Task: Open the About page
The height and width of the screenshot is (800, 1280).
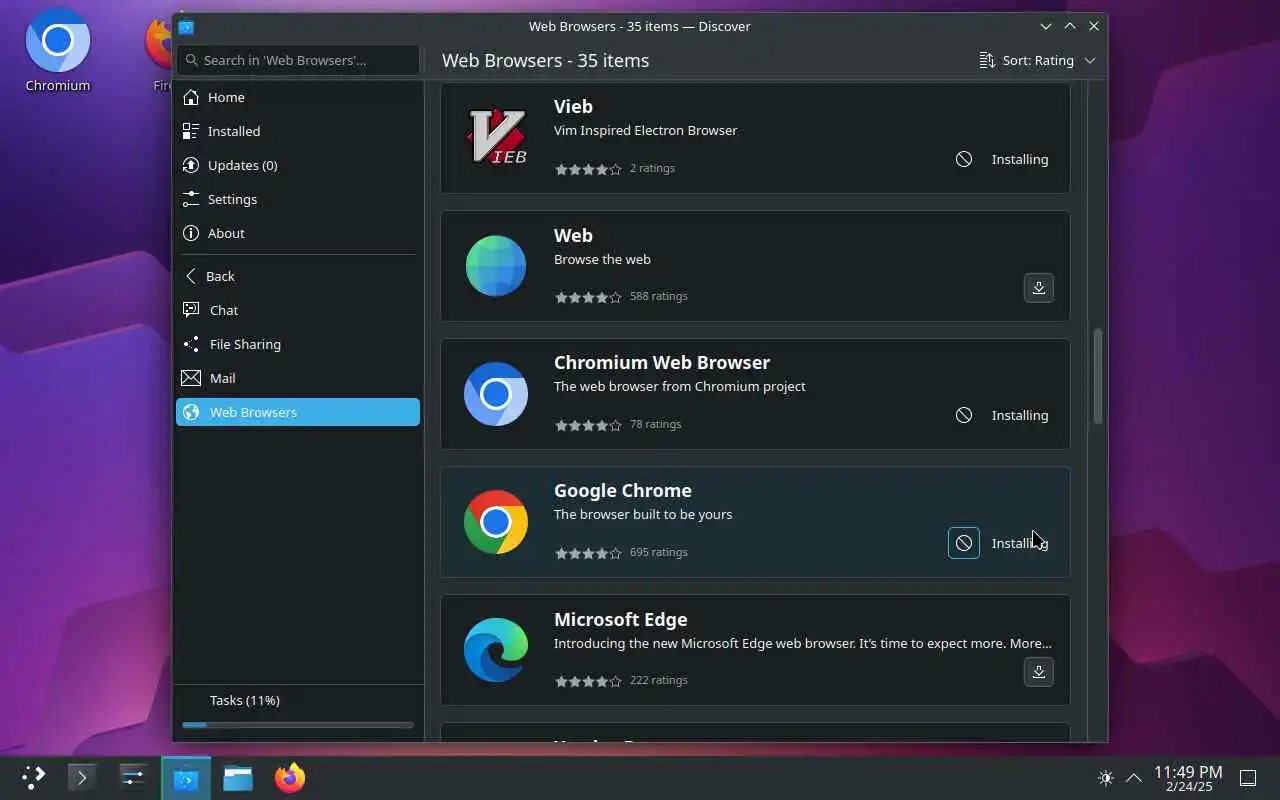Action: 298,233
